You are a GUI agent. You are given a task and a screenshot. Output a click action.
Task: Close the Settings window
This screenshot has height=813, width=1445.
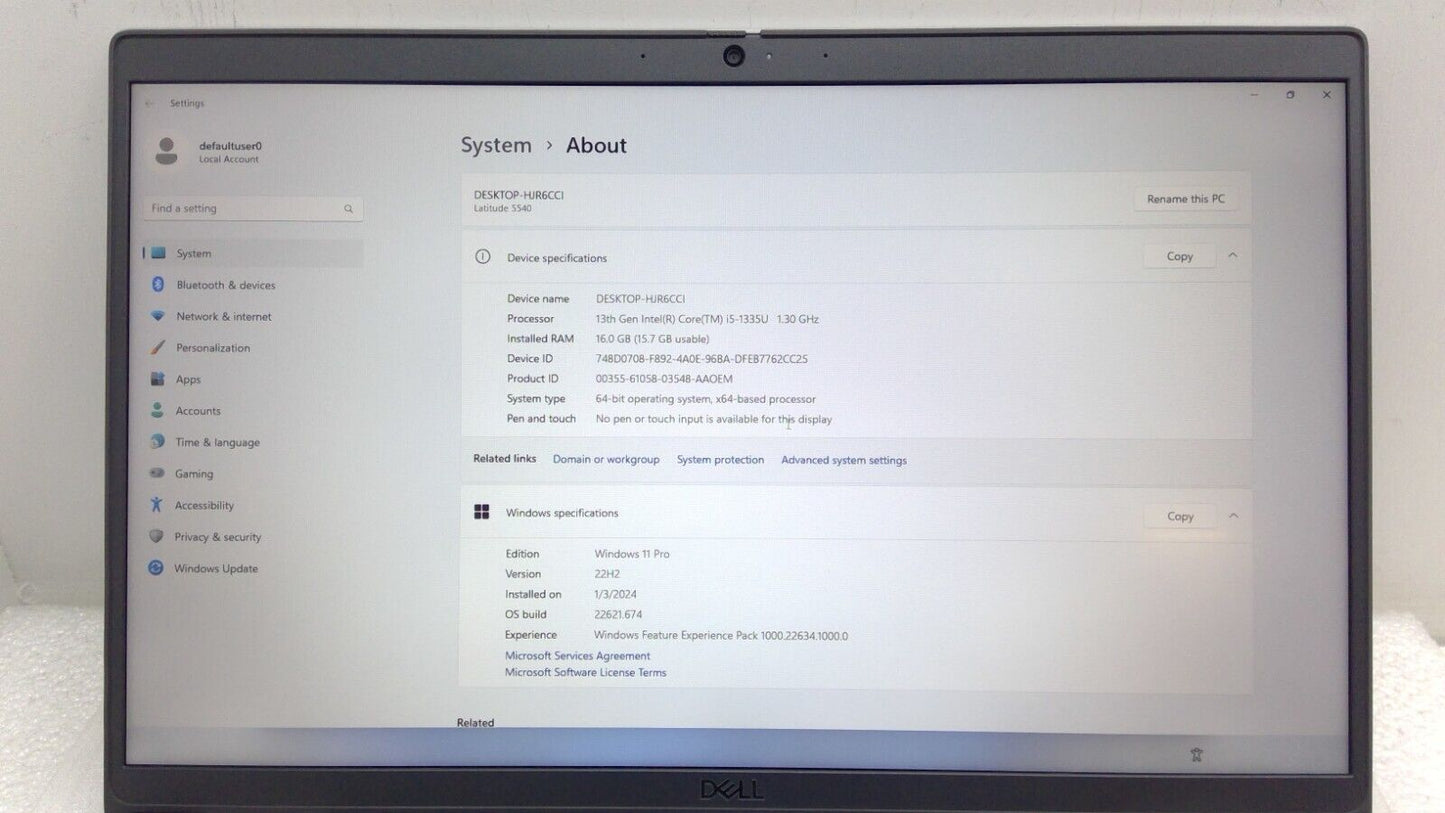tap(1327, 95)
